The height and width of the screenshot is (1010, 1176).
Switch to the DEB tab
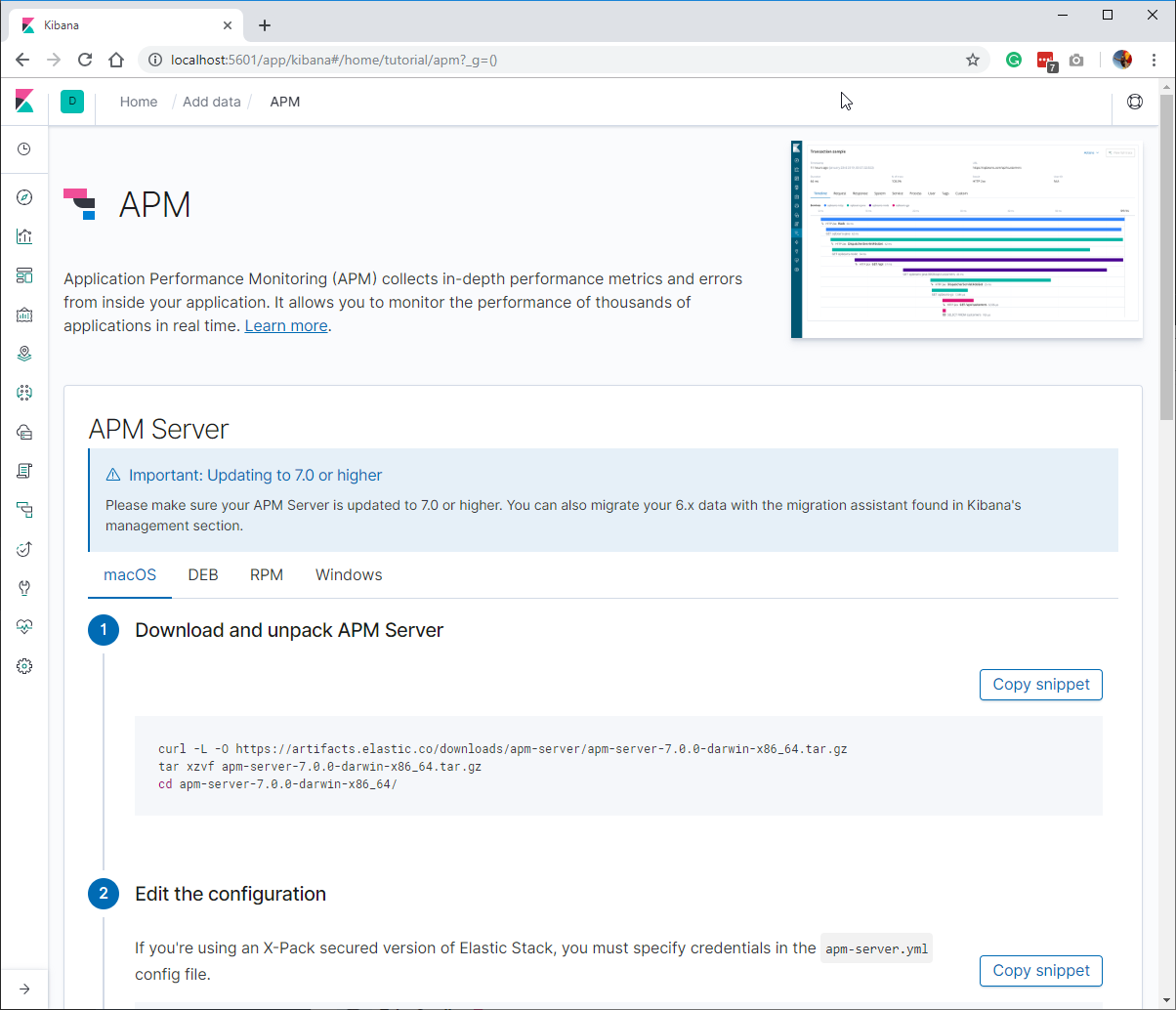[x=203, y=574]
